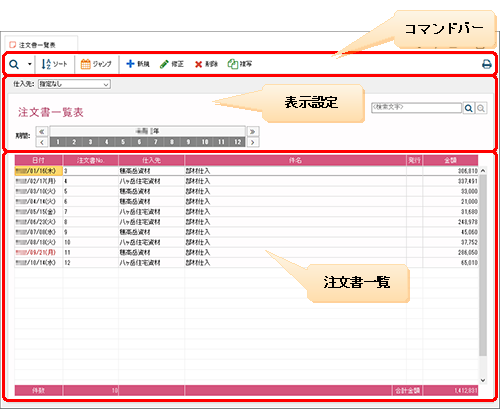Select month 12 in the period bar

coord(237,142)
